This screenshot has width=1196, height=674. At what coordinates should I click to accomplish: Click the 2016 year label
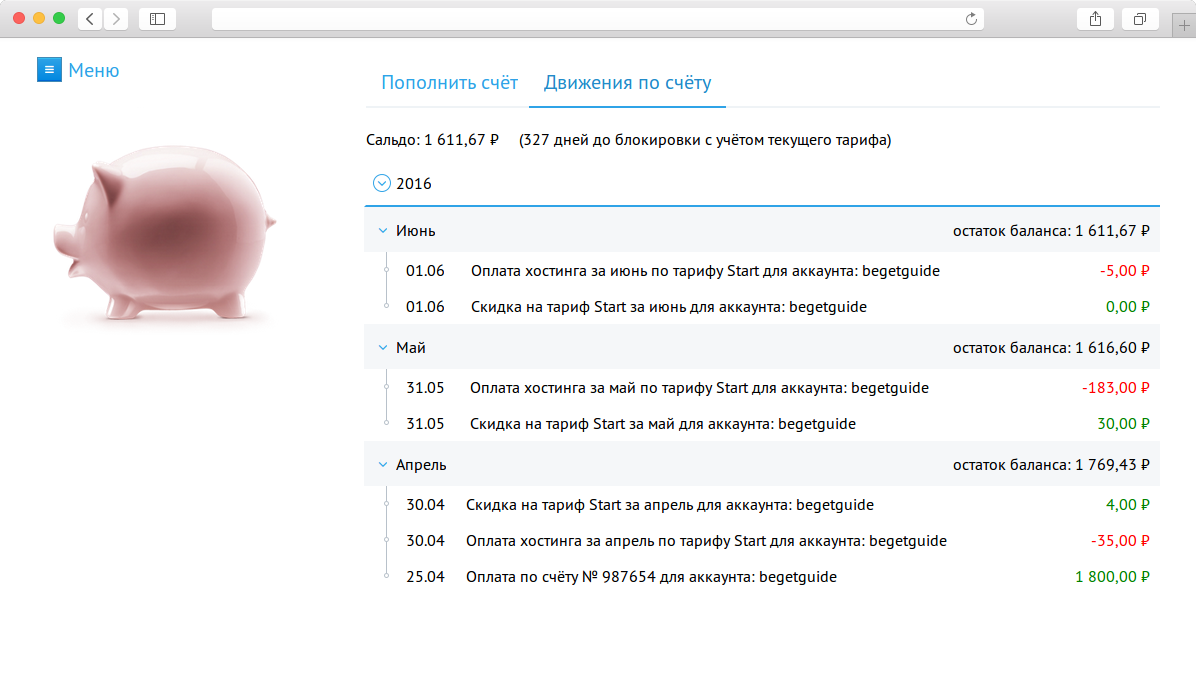tap(413, 184)
